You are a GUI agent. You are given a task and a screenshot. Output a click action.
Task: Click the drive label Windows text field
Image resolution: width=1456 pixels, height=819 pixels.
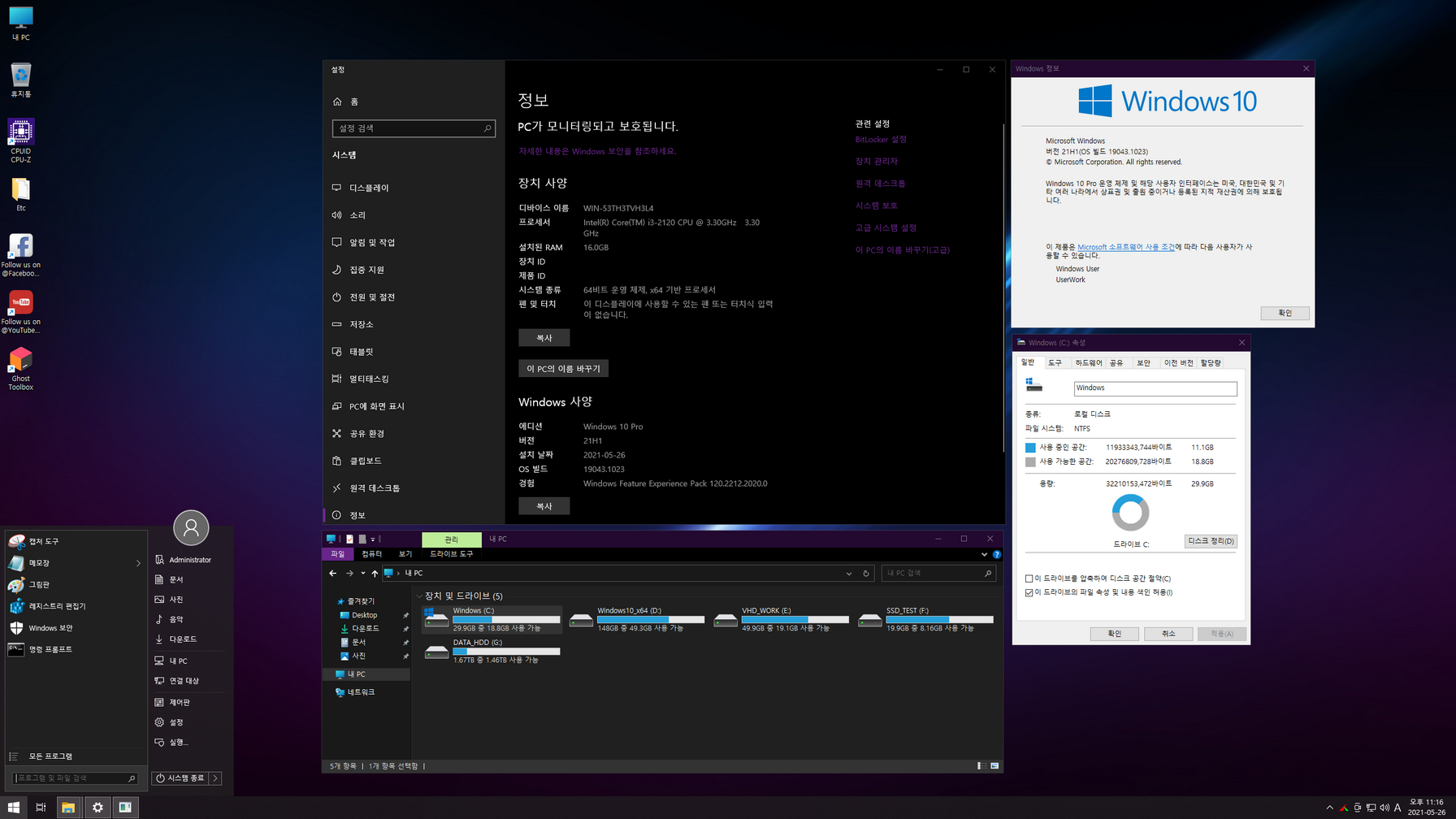[x=1155, y=388]
